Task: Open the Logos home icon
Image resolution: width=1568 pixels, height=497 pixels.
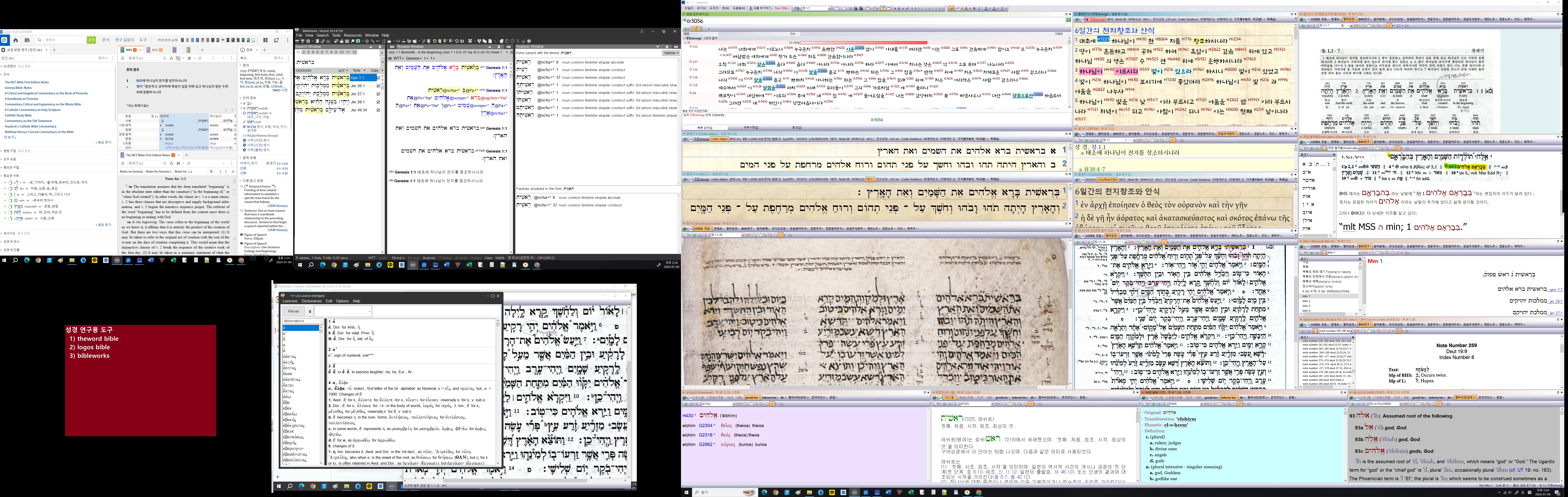Action: (16, 40)
